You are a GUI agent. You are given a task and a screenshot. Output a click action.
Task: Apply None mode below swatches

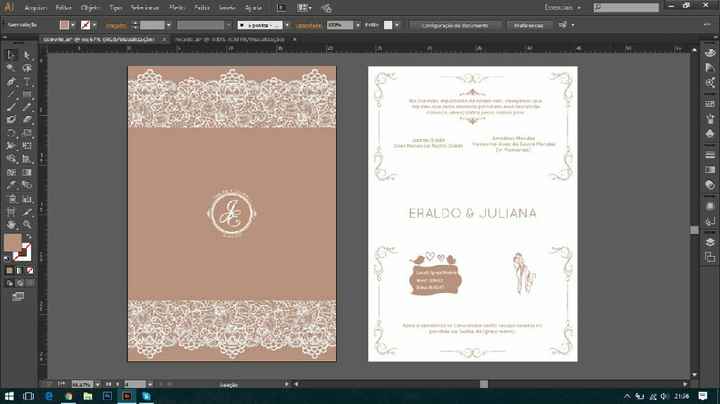click(x=30, y=271)
